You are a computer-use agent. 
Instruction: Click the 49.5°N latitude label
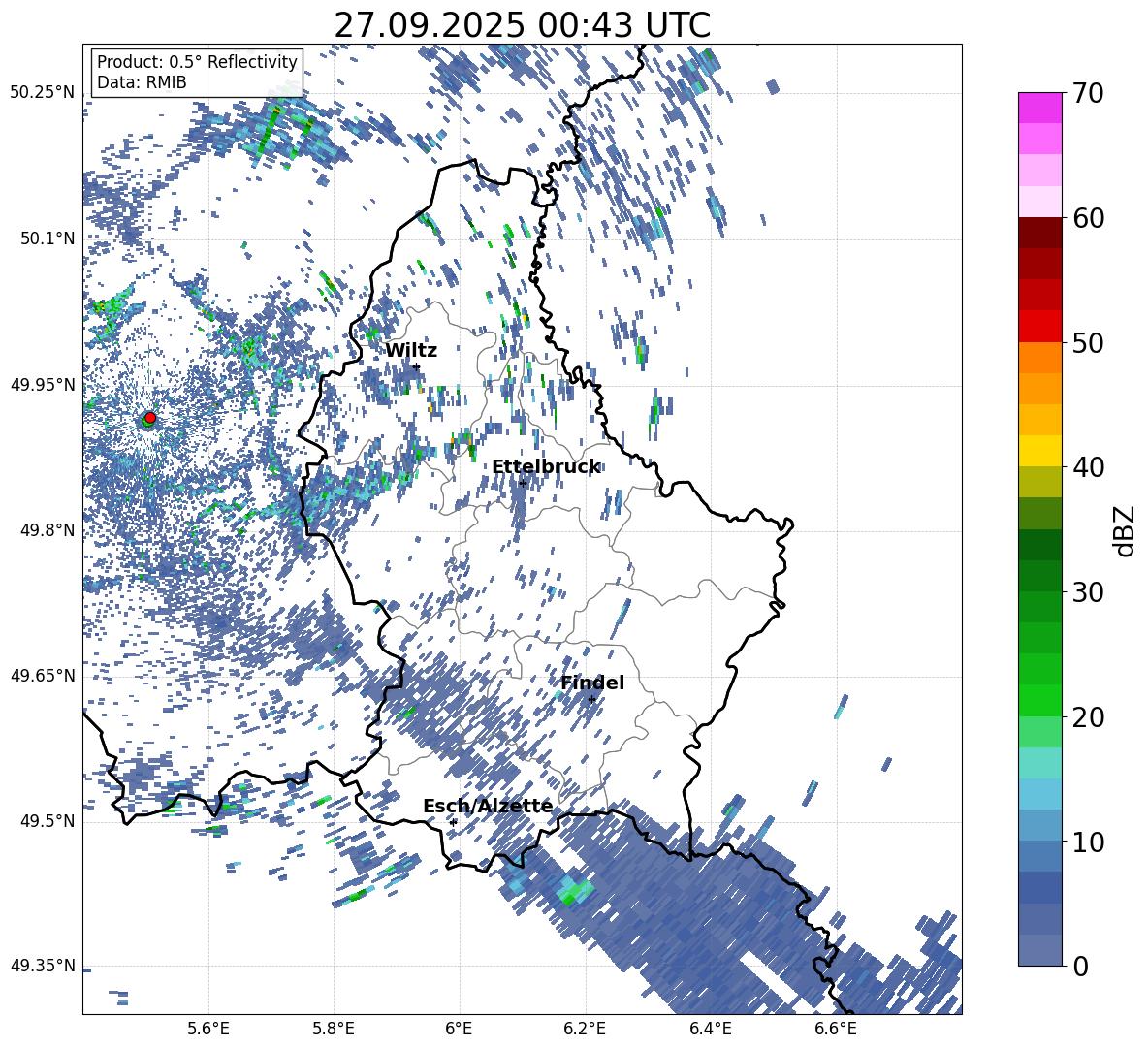pyautogui.click(x=48, y=821)
